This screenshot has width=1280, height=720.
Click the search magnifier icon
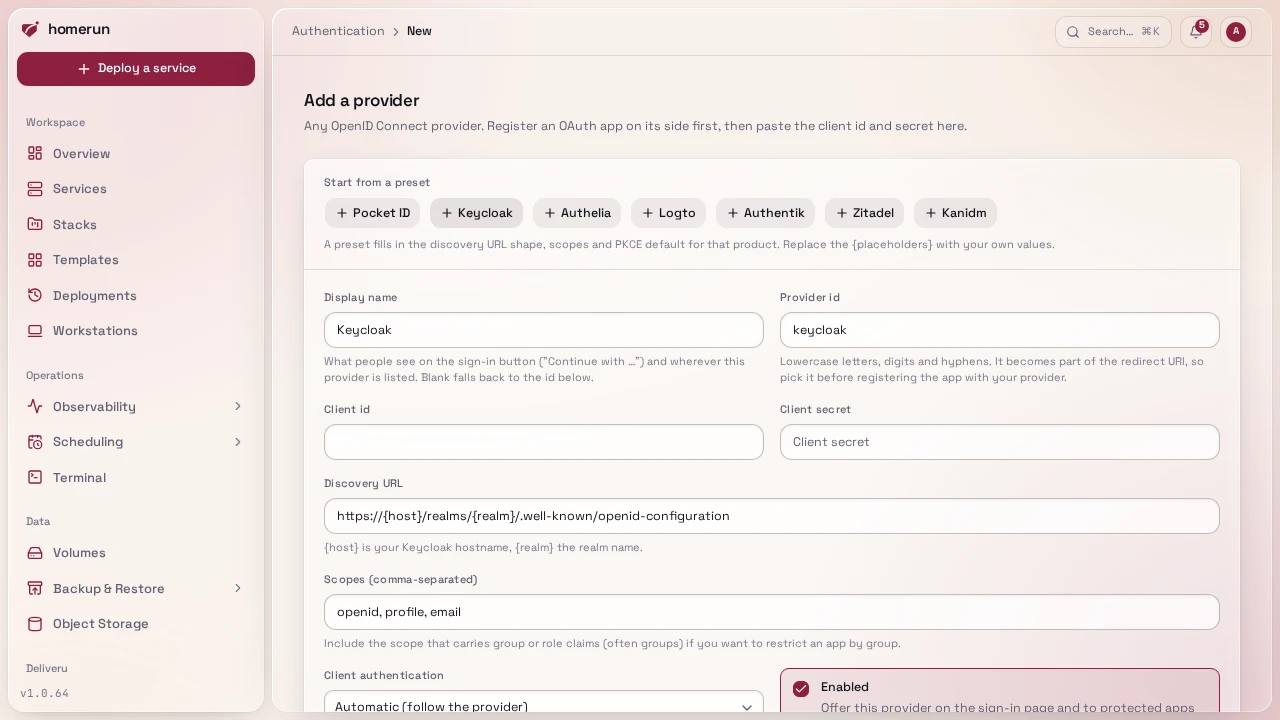point(1073,31)
